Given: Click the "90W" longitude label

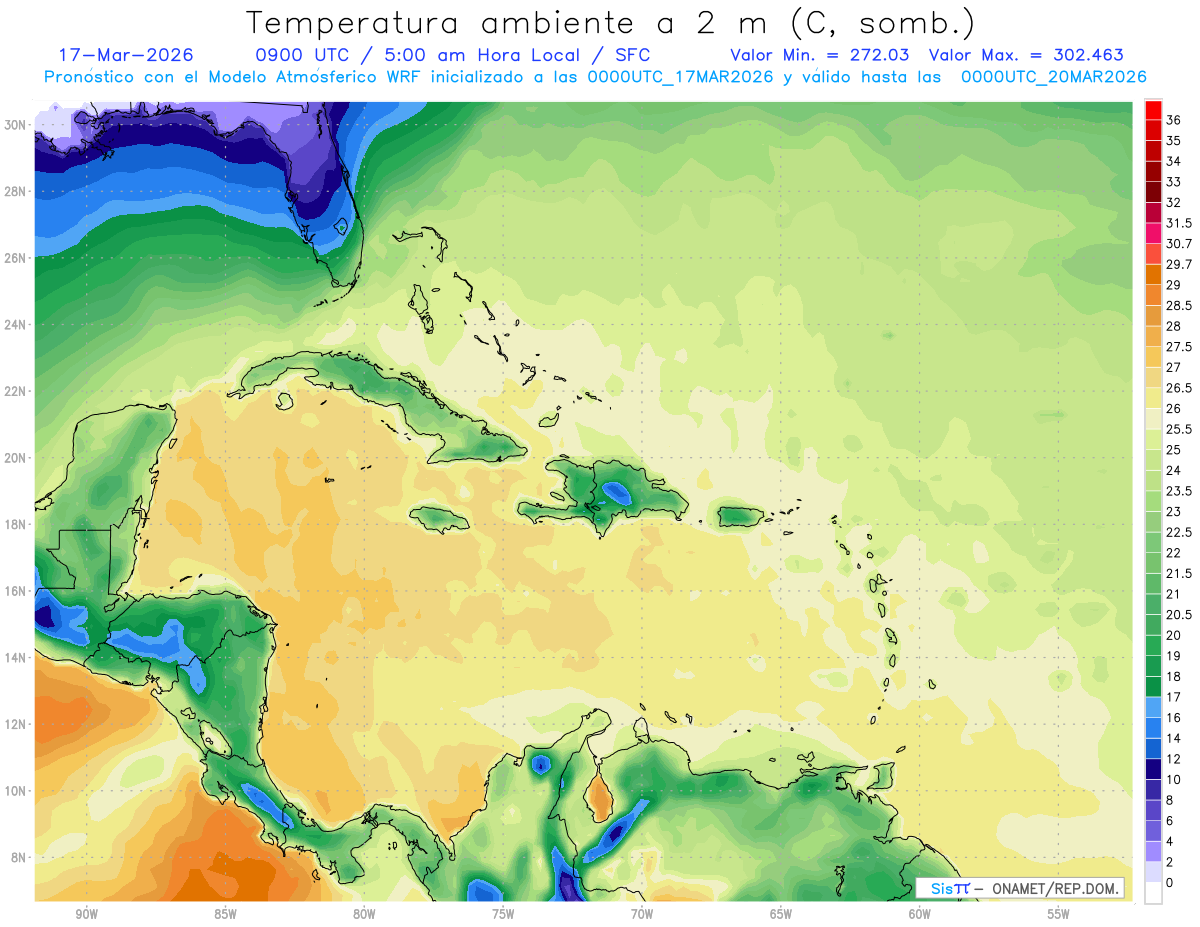Looking at the screenshot, I should [x=86, y=914].
